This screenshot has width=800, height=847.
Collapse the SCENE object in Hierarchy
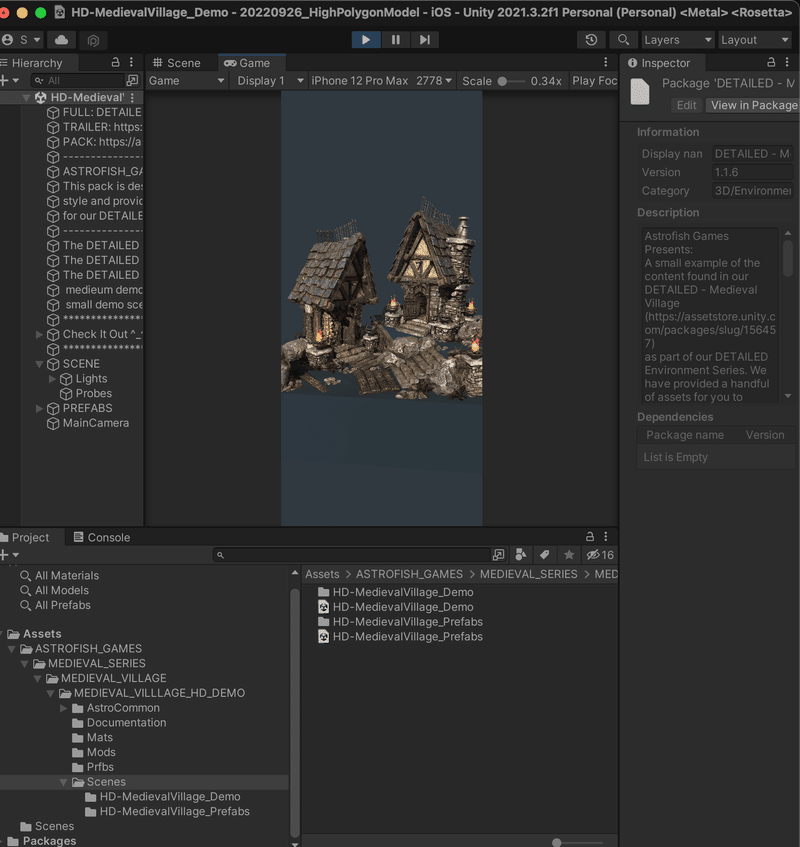pyautogui.click(x=39, y=364)
